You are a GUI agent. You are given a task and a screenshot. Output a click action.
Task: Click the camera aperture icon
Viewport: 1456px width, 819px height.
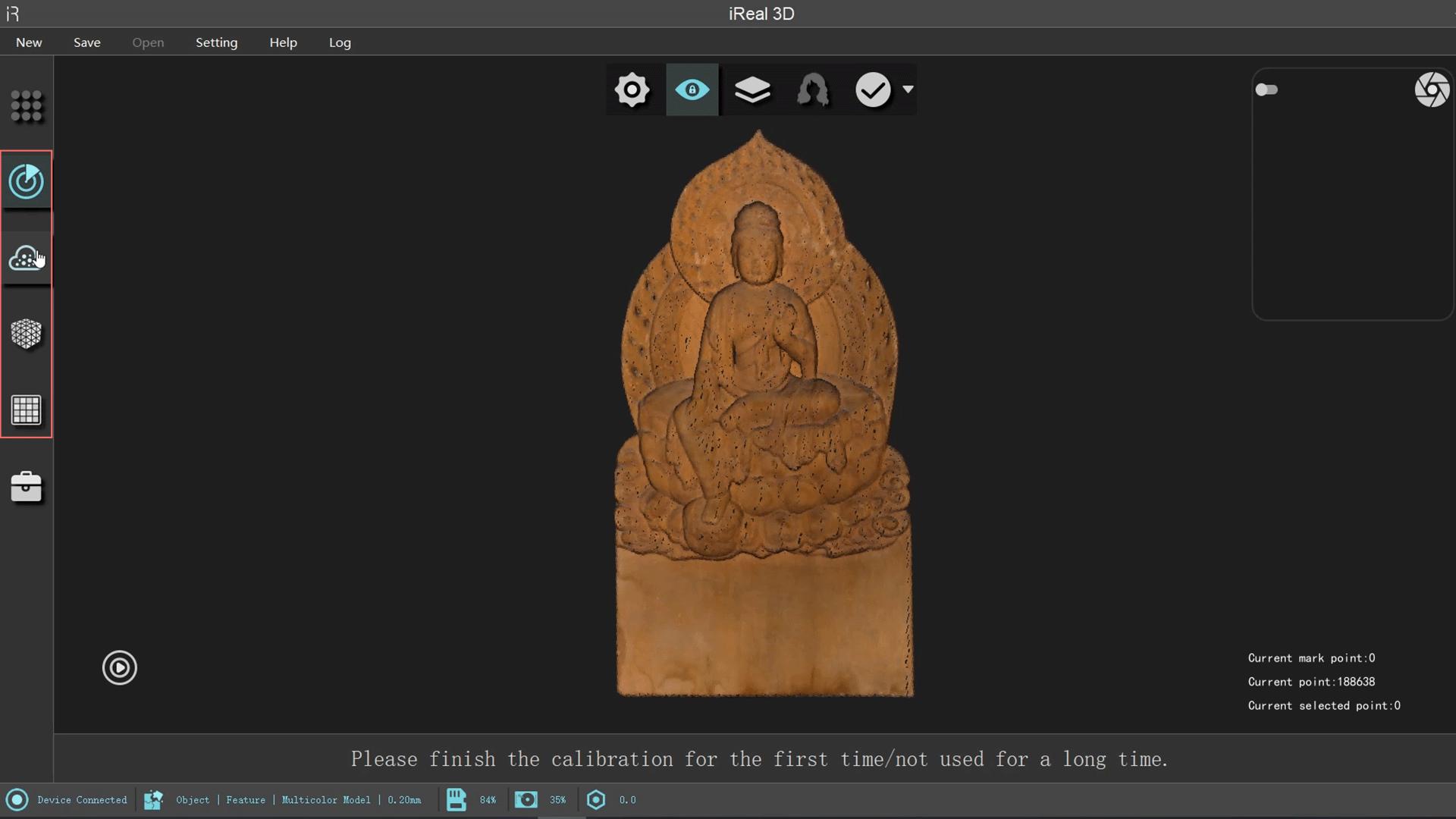[1431, 90]
